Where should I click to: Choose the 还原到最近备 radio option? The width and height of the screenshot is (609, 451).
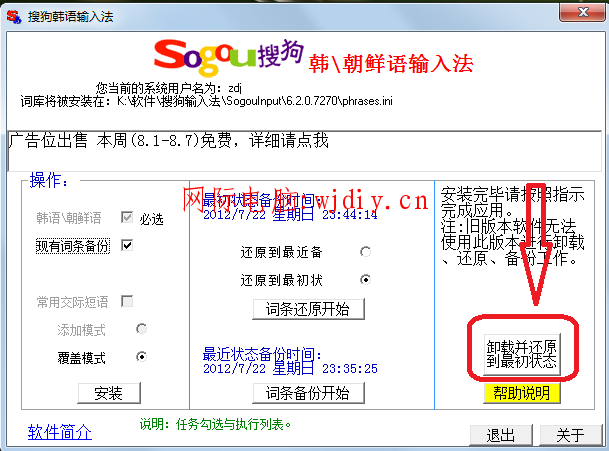pyautogui.click(x=365, y=251)
